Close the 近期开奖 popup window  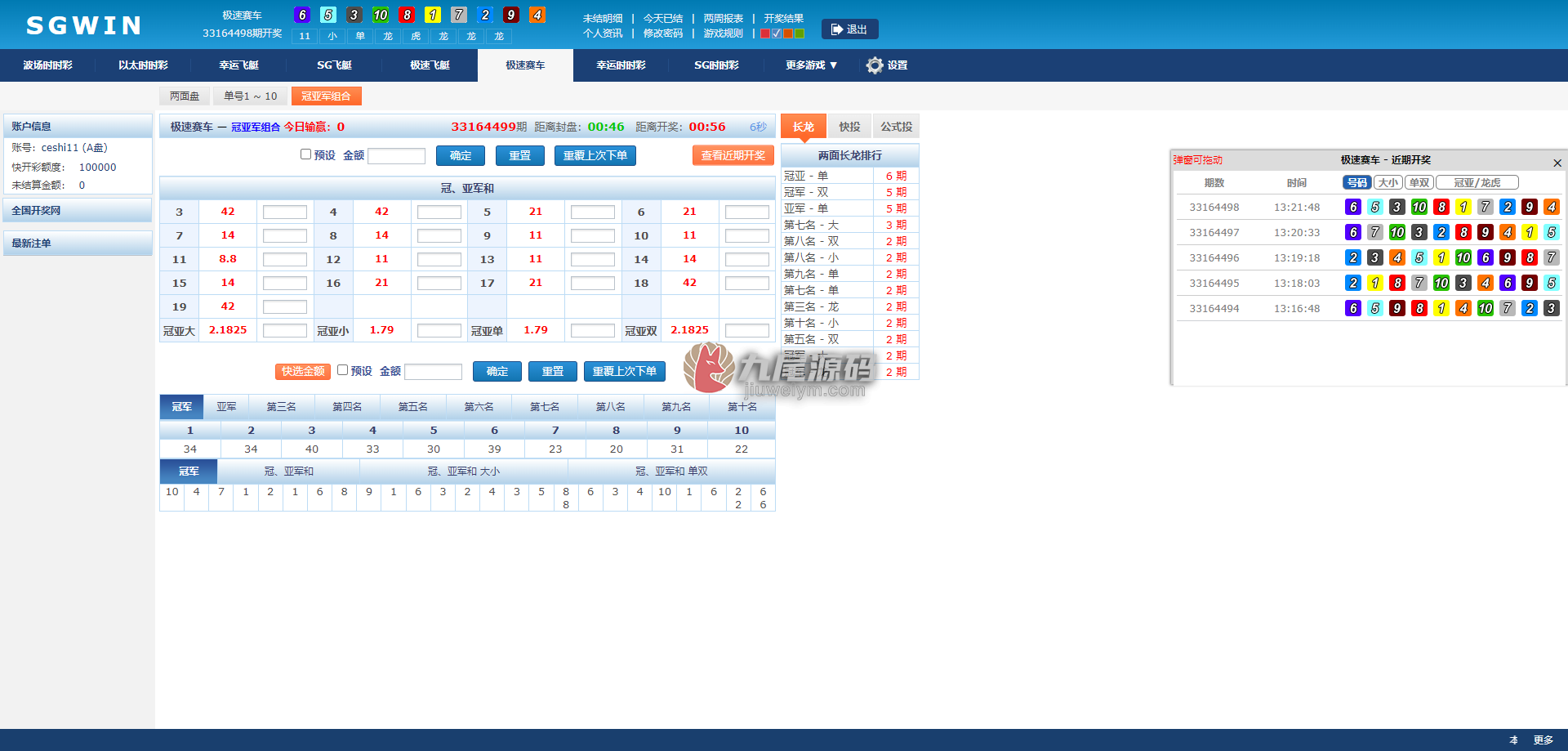click(x=1557, y=163)
